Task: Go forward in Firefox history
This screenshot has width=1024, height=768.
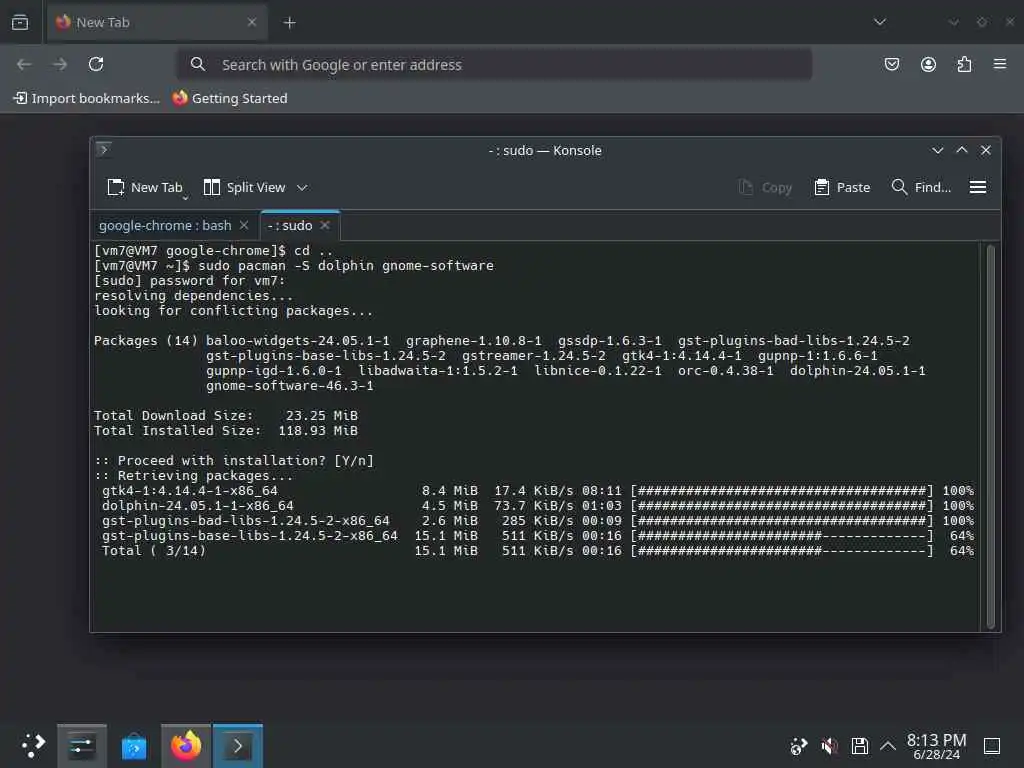Action: click(60, 64)
